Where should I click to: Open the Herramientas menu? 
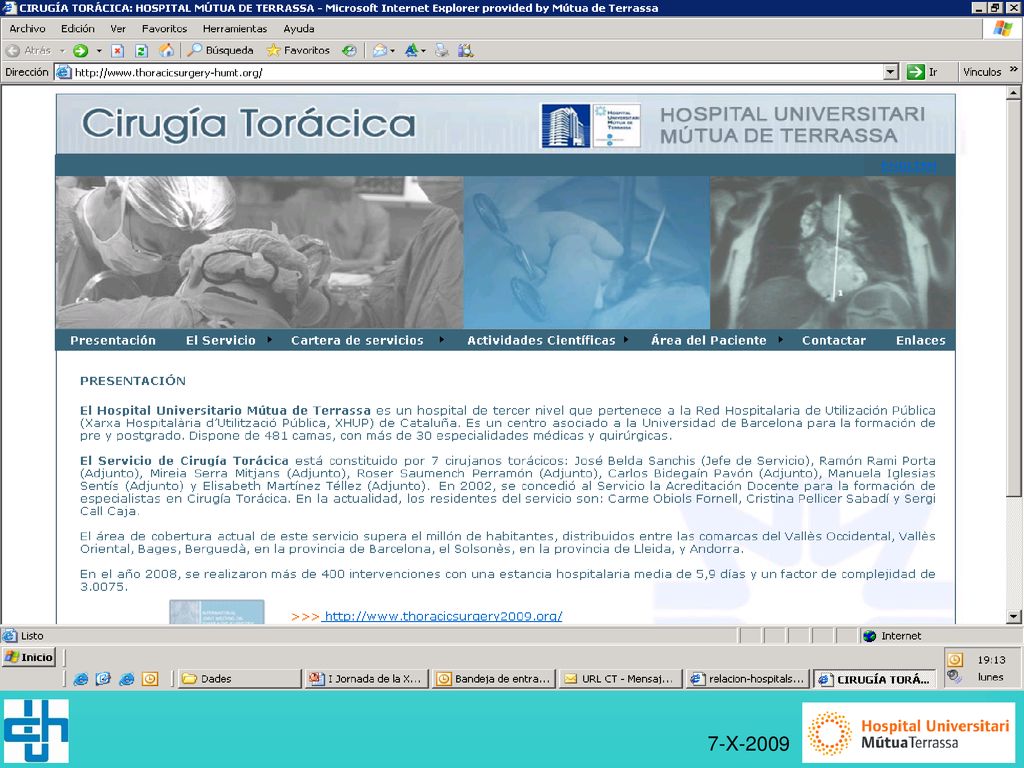(x=235, y=29)
